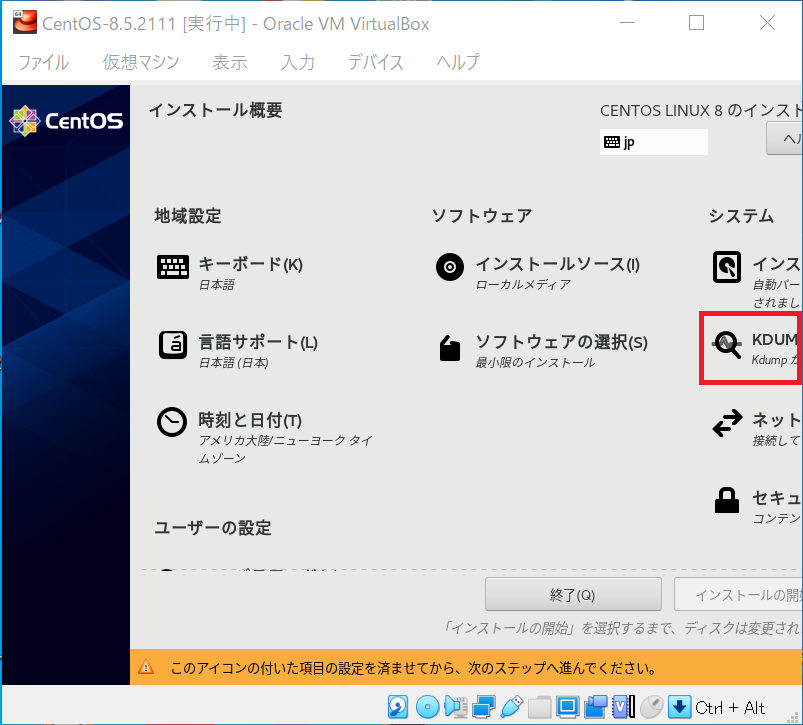Click the 地域設定 section heading

click(x=188, y=216)
